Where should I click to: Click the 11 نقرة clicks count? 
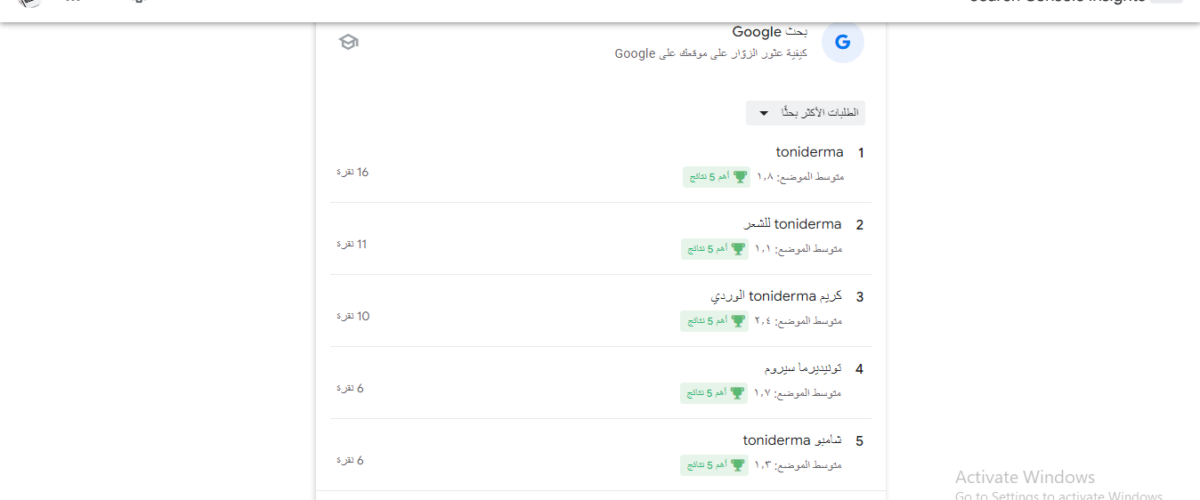pos(352,244)
